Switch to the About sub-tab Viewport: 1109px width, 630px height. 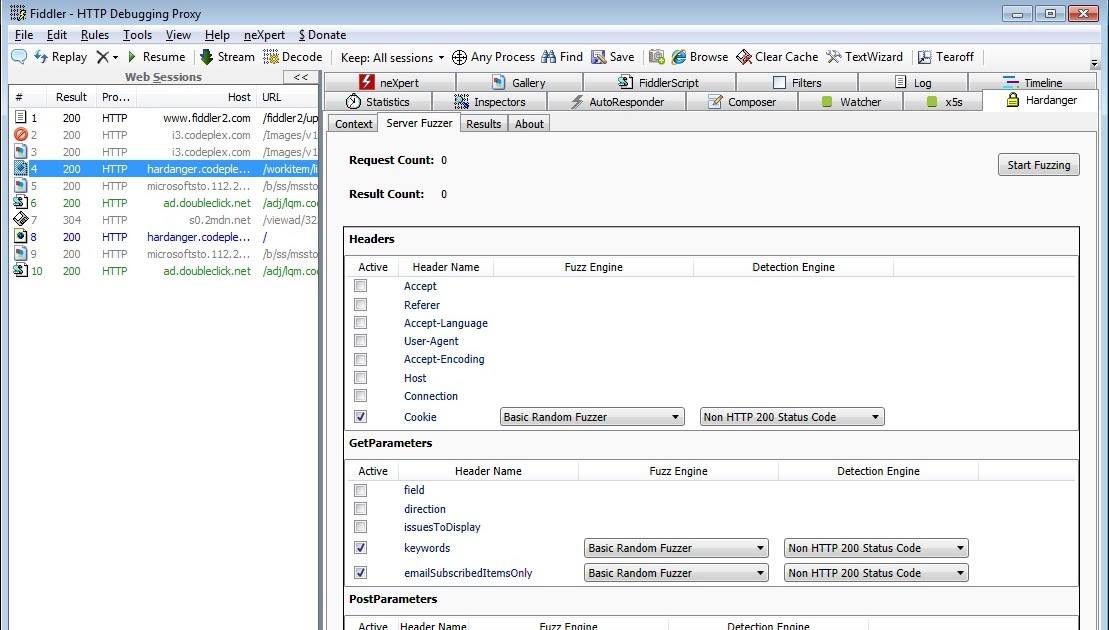pyautogui.click(x=529, y=124)
